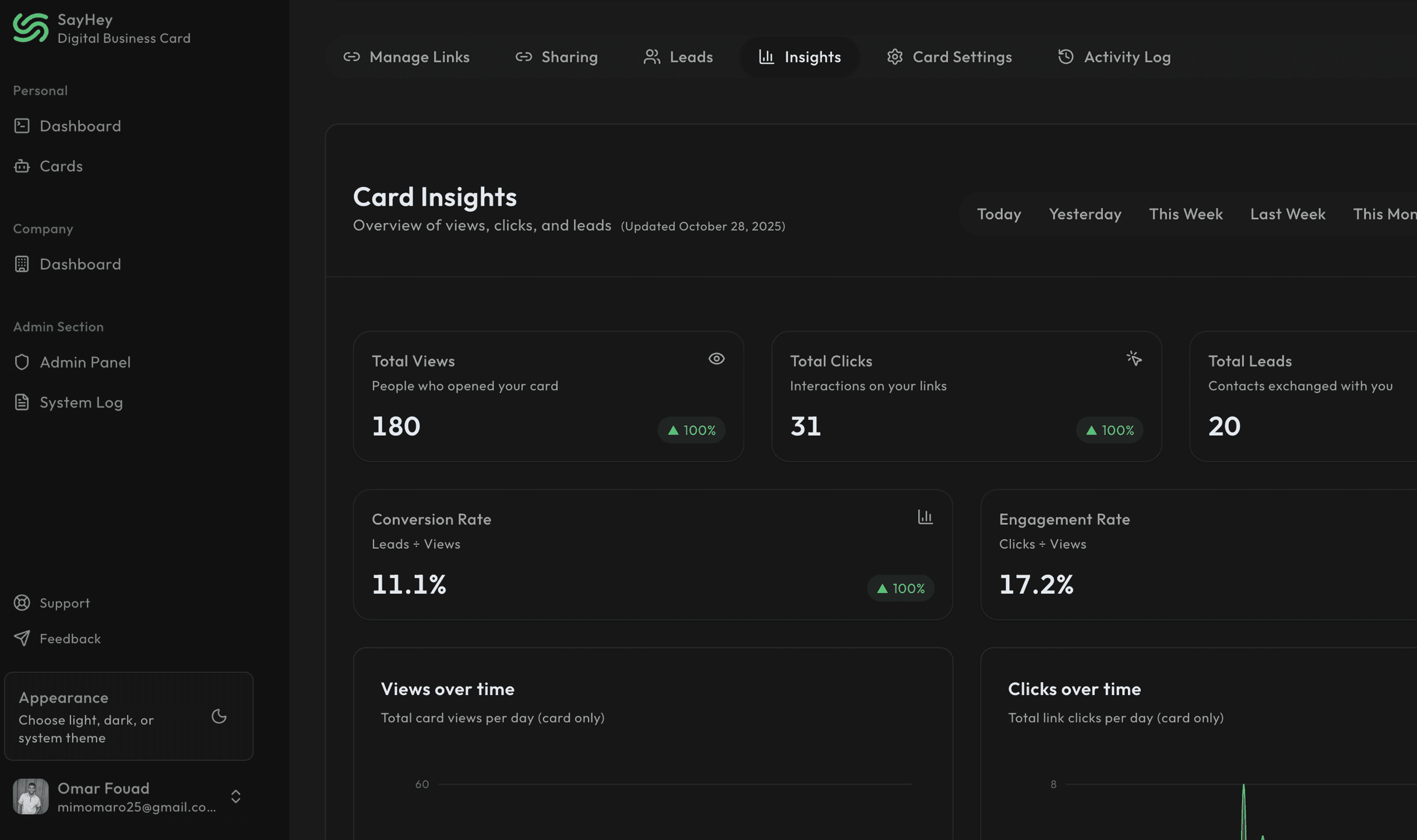Click the chain icon beside Sharing

click(523, 57)
